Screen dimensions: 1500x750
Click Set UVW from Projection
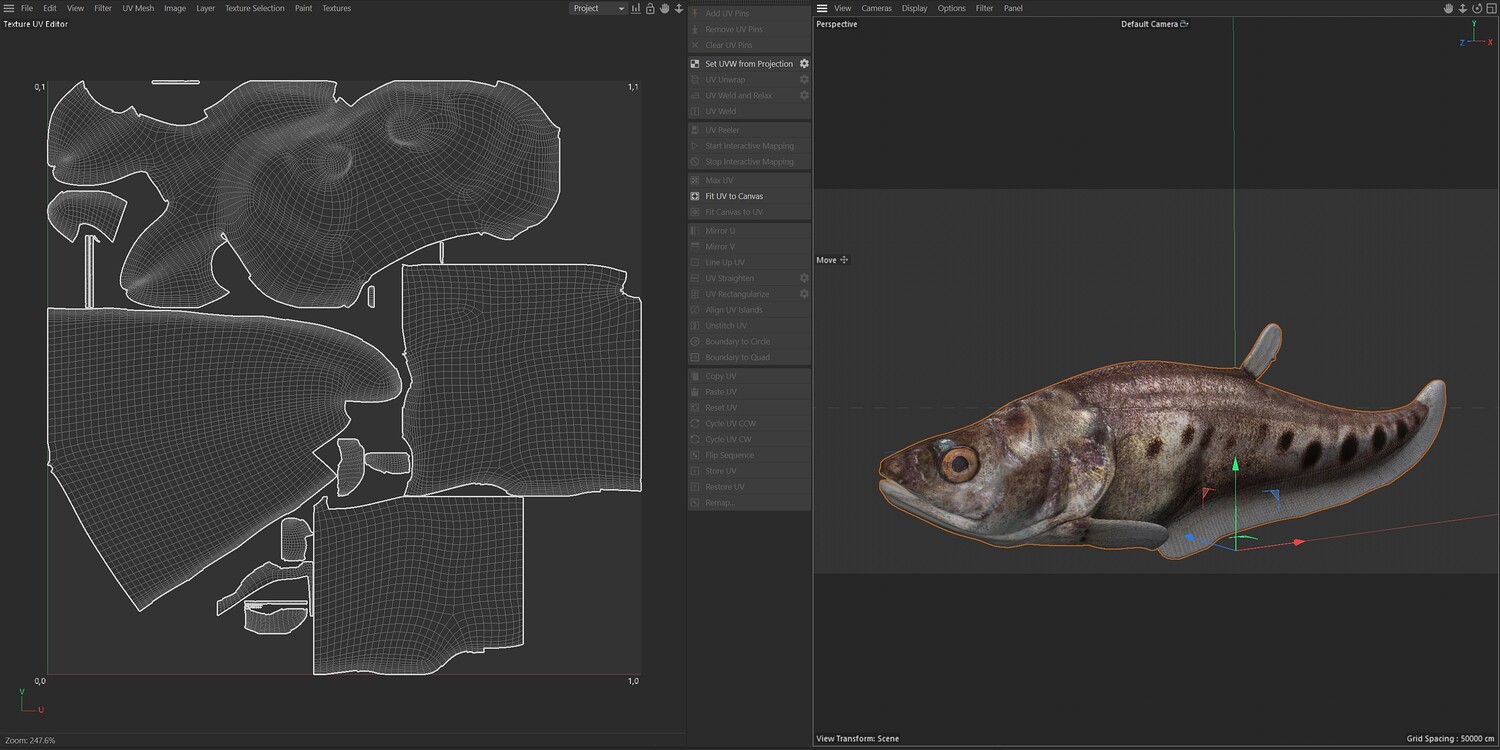(748, 64)
